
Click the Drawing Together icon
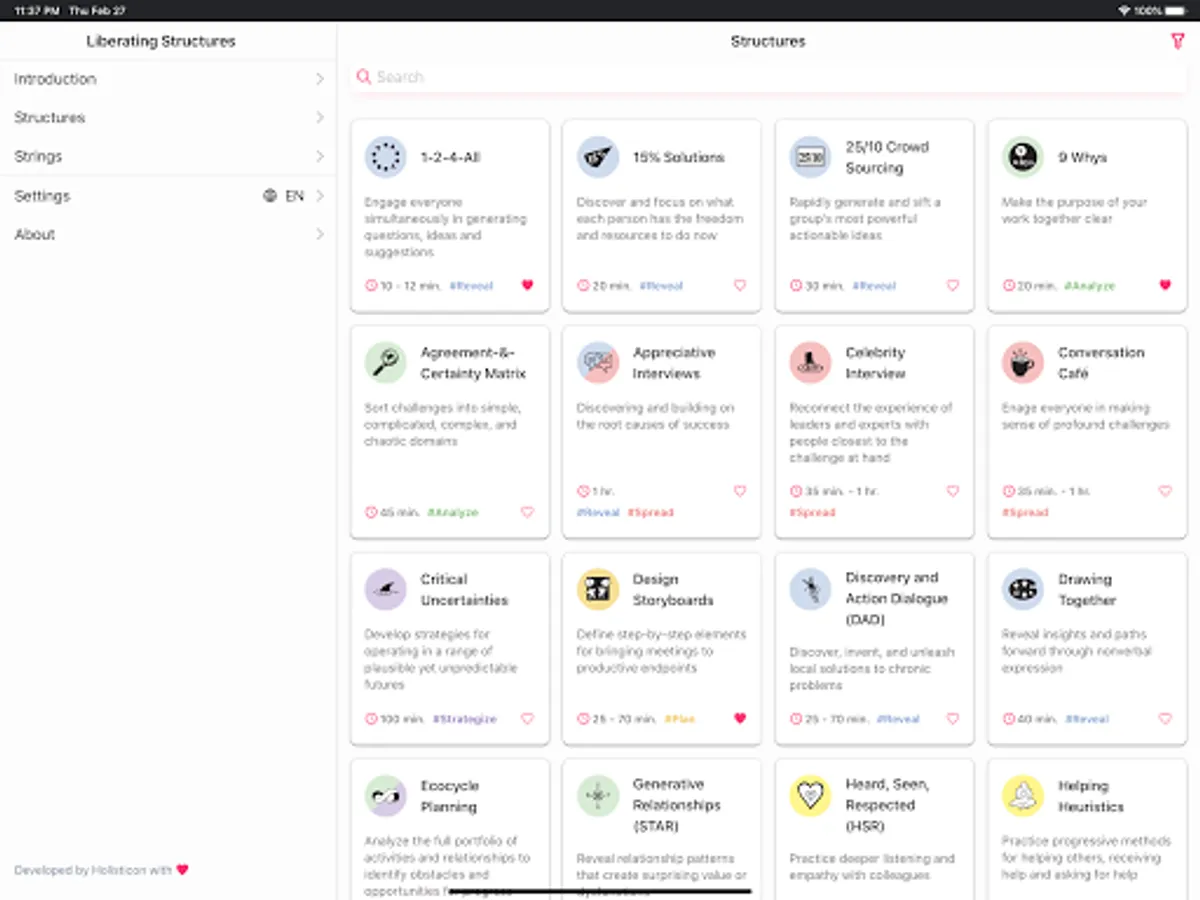pyautogui.click(x=1023, y=590)
